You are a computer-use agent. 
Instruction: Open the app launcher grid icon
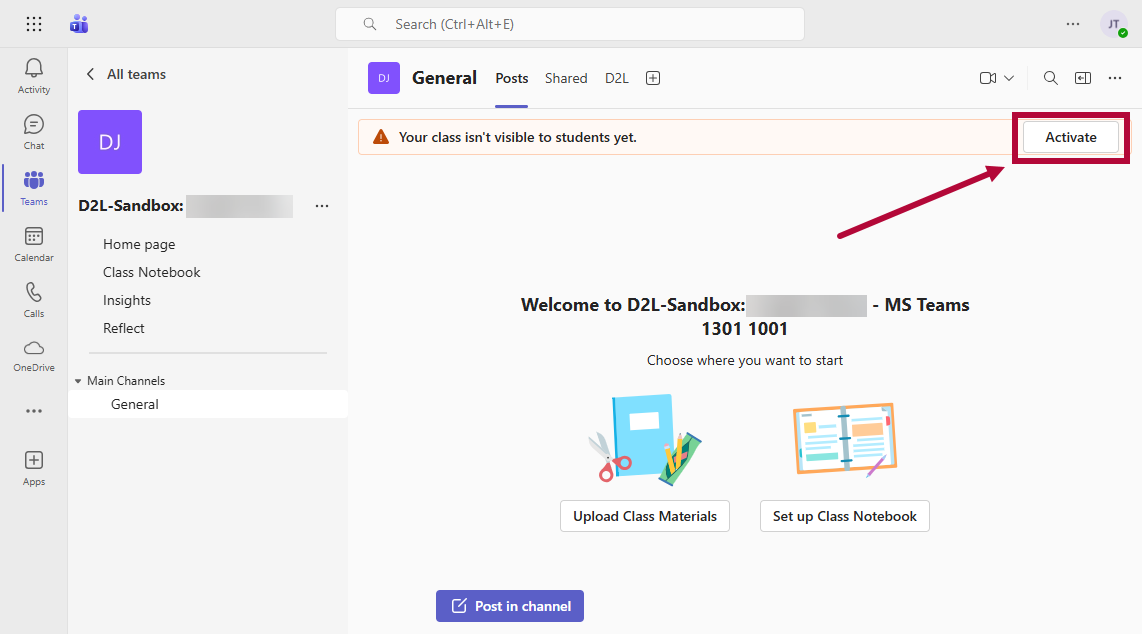(x=34, y=24)
